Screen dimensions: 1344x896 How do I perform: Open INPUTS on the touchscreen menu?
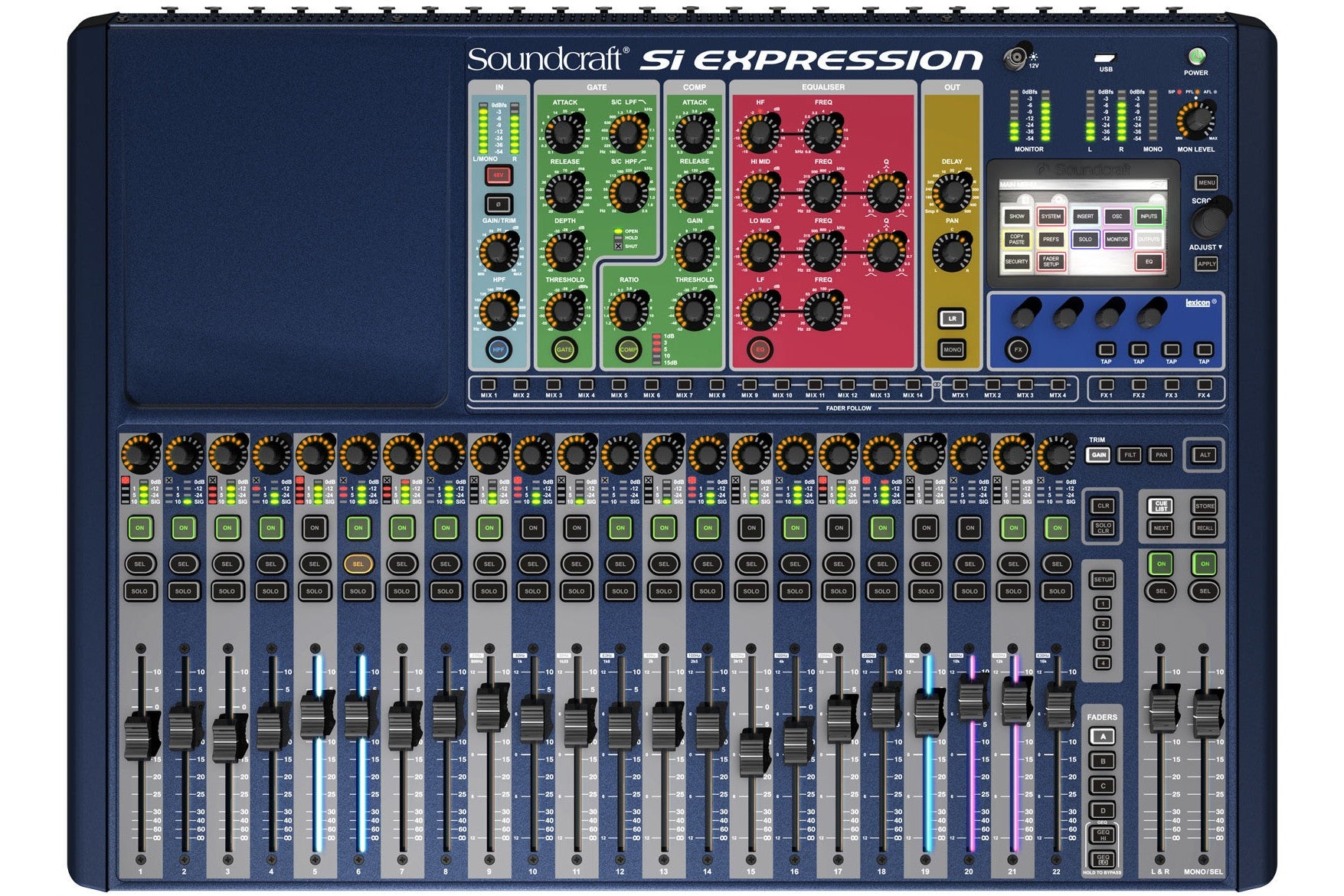[x=1149, y=217]
